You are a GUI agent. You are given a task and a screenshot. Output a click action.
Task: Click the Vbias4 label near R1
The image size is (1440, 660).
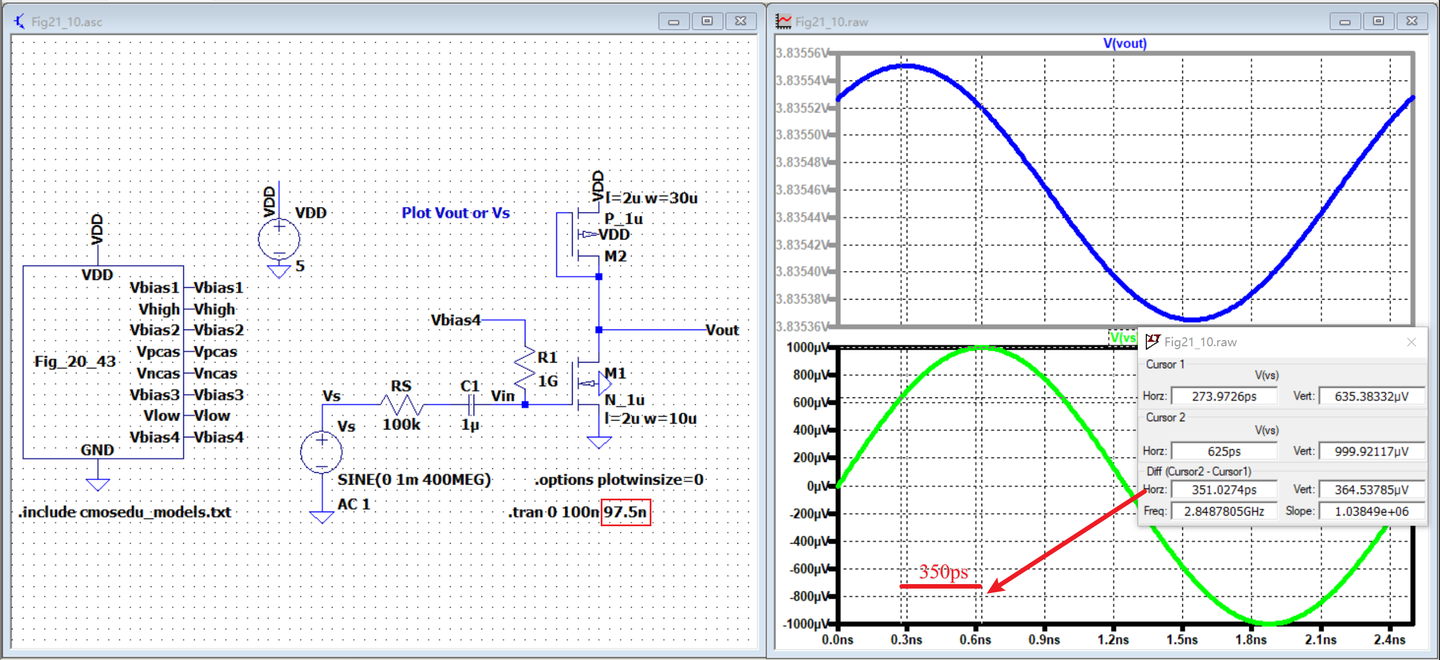(456, 320)
